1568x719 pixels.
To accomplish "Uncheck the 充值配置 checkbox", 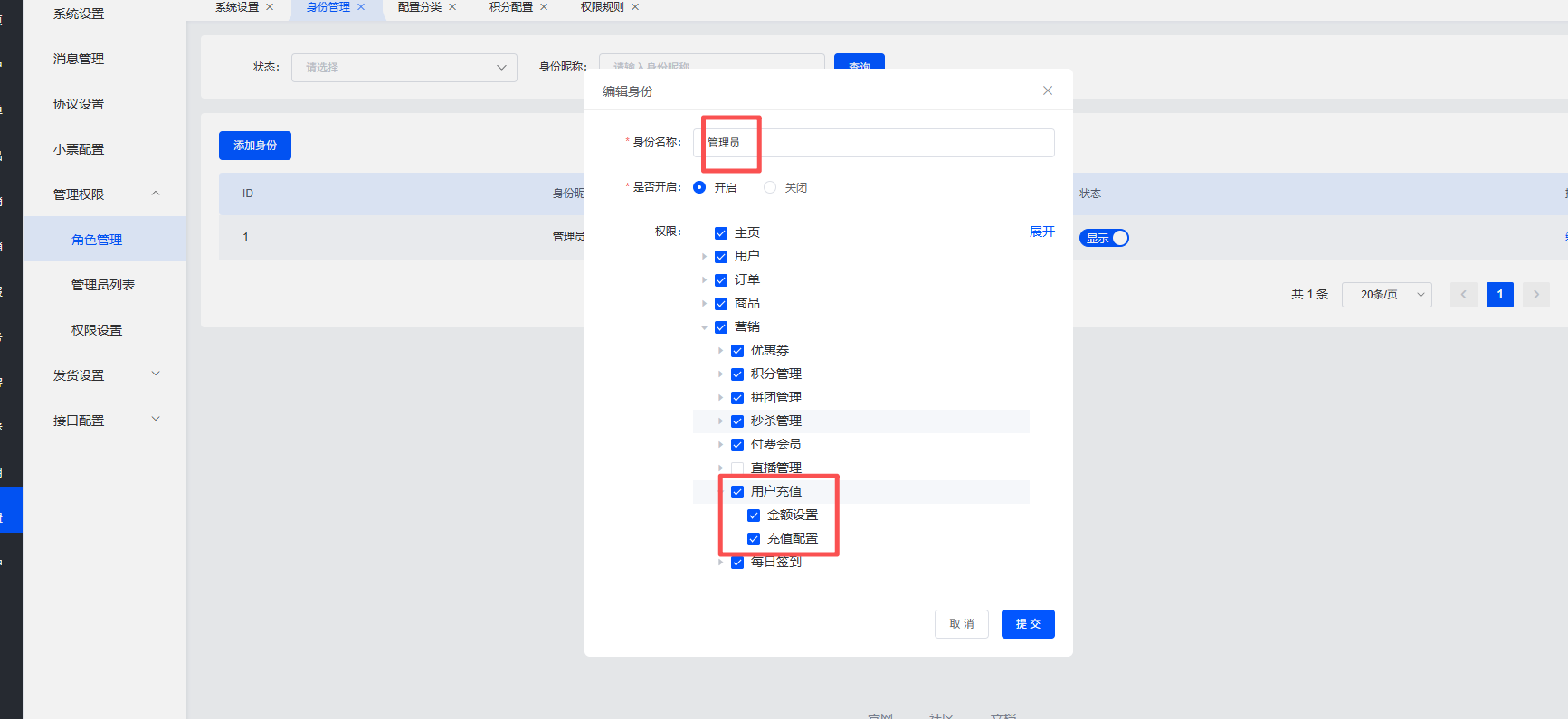I will [754, 539].
